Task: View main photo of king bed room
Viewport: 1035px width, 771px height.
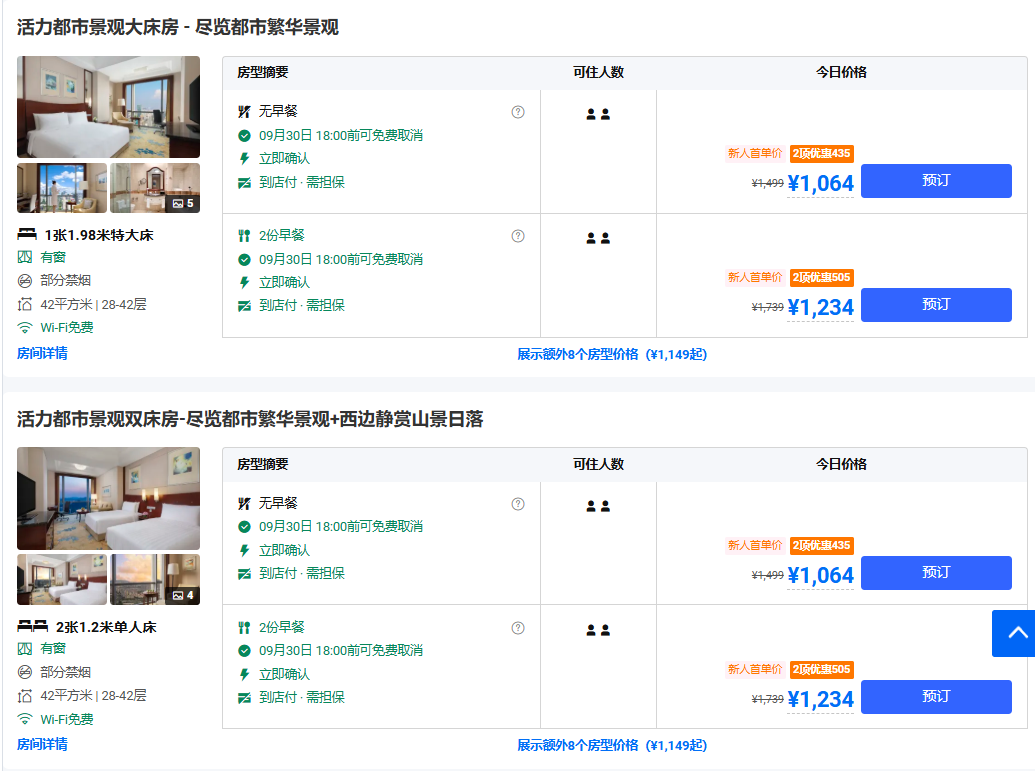Action: tap(108, 107)
